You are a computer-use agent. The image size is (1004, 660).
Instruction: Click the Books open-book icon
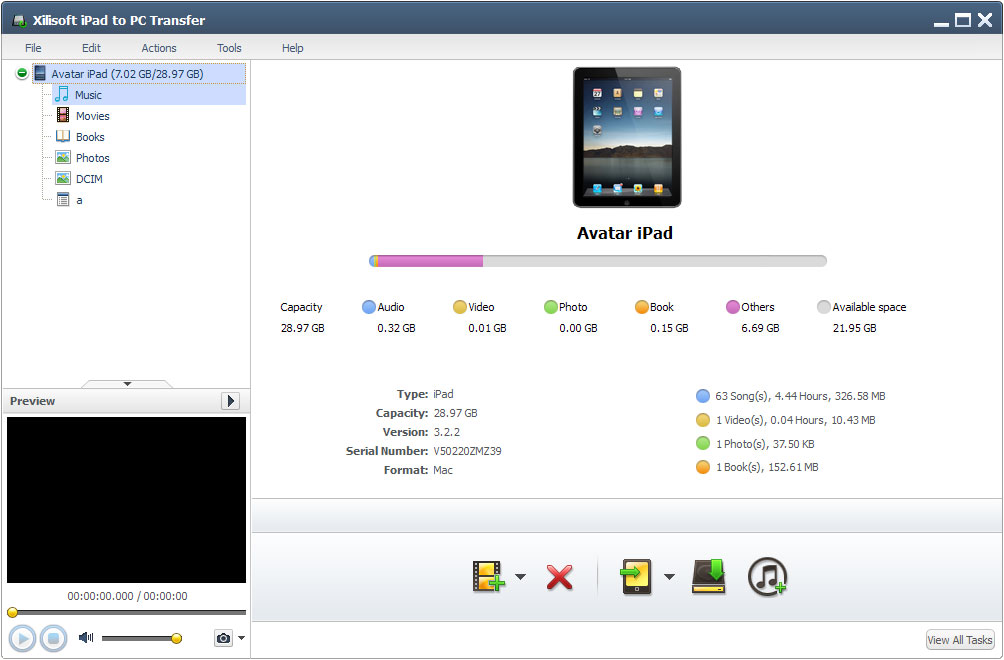(63, 136)
